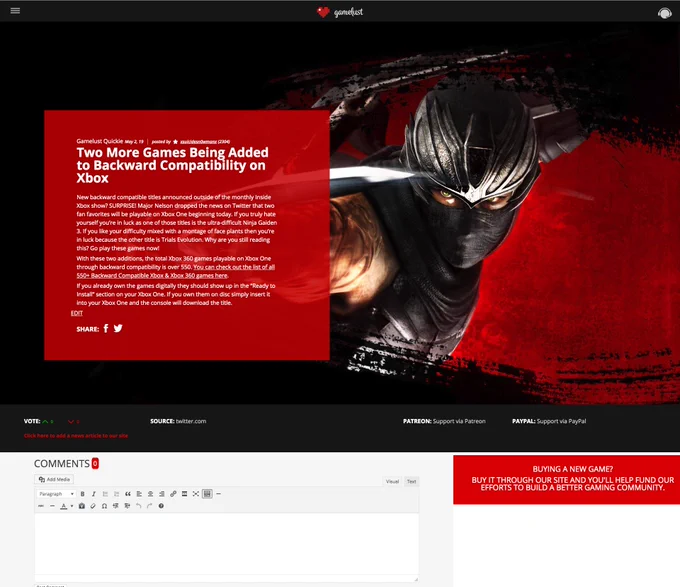Share article on Facebook

pos(106,329)
